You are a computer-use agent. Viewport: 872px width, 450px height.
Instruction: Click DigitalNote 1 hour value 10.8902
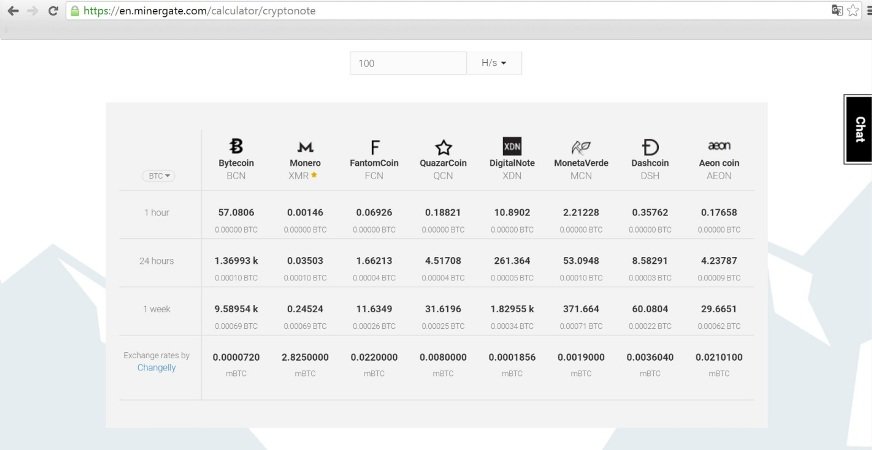pos(512,212)
